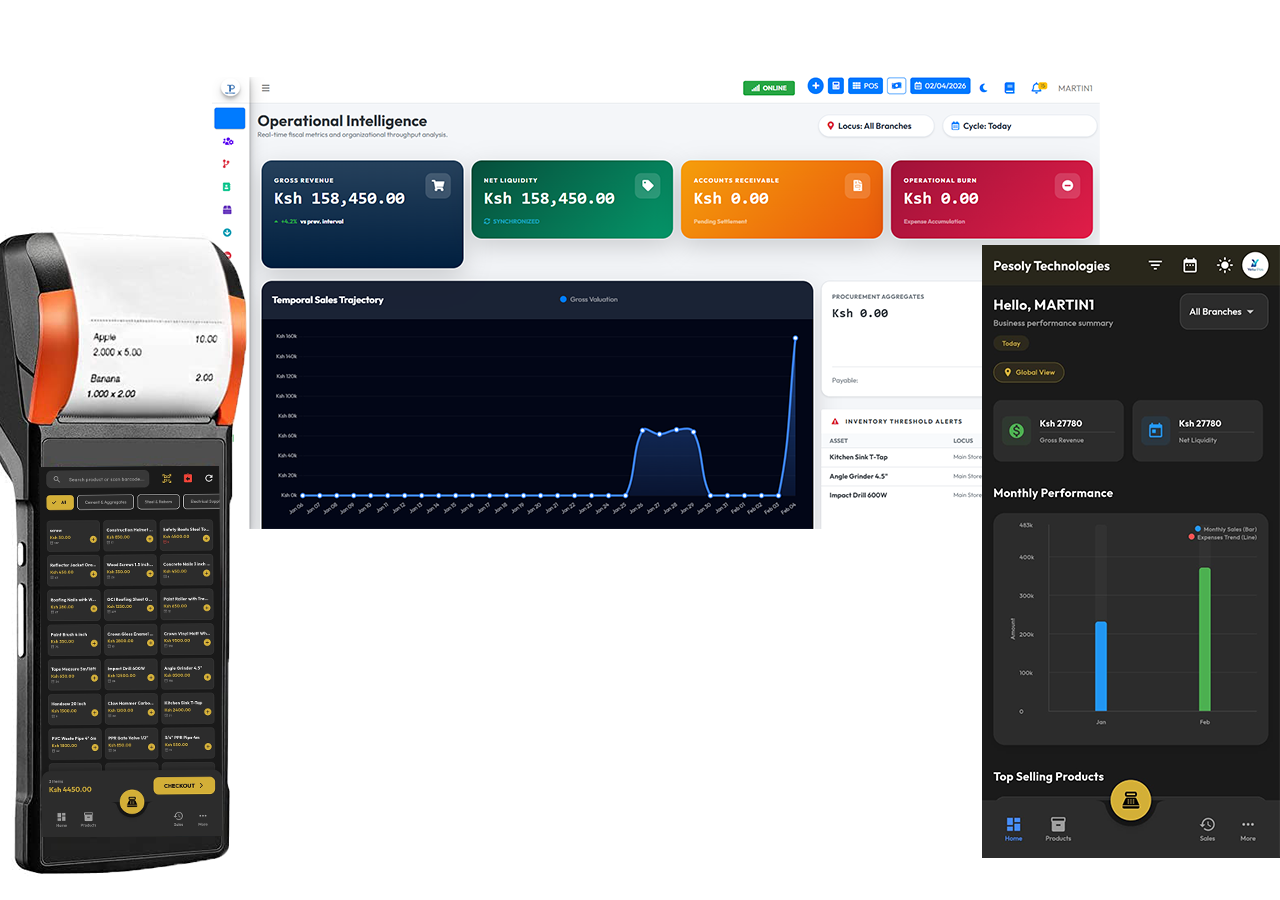Image resolution: width=1280 pixels, height=900 pixels.
Task: Click the calculator icon next to the plus button
Action: [x=836, y=86]
